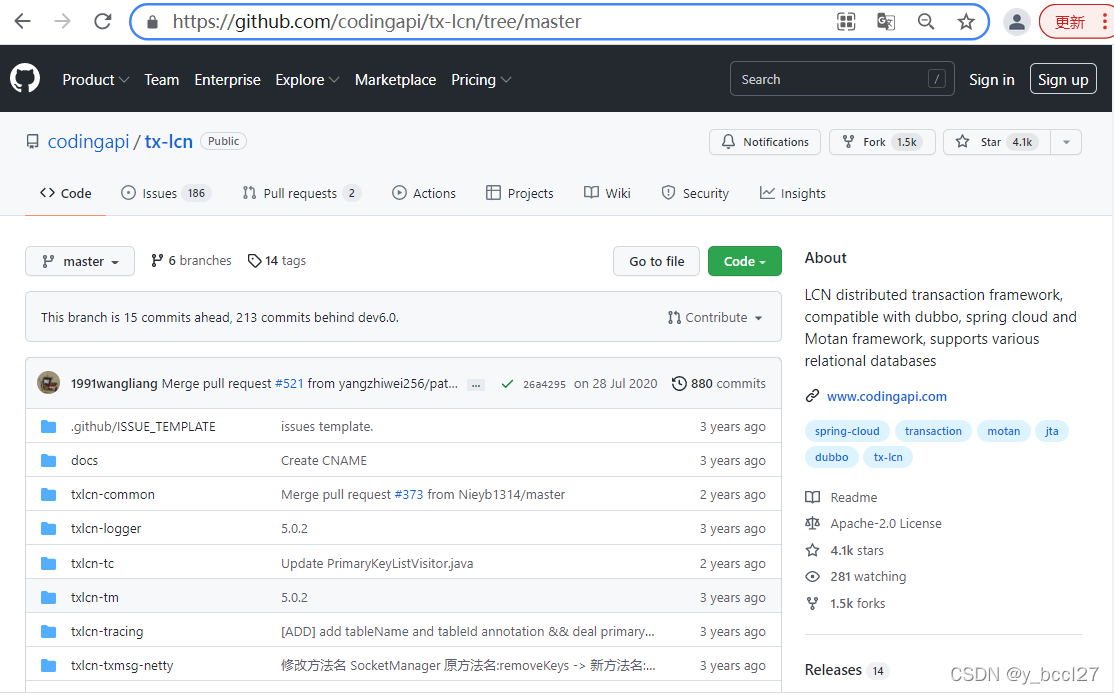Click the zoom magnifier icon in address bar
Image resolution: width=1114 pixels, height=694 pixels.
point(926,22)
